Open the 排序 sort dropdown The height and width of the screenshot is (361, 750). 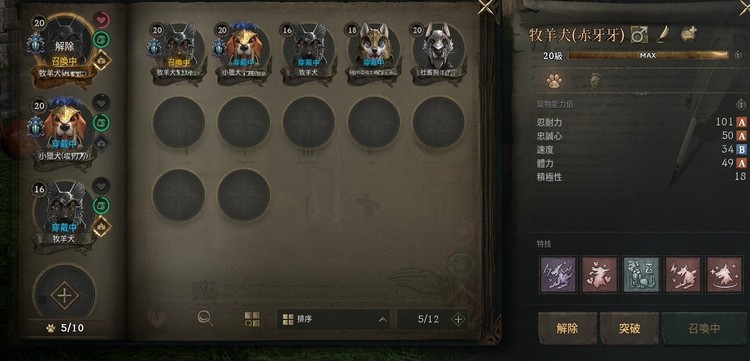coord(334,319)
